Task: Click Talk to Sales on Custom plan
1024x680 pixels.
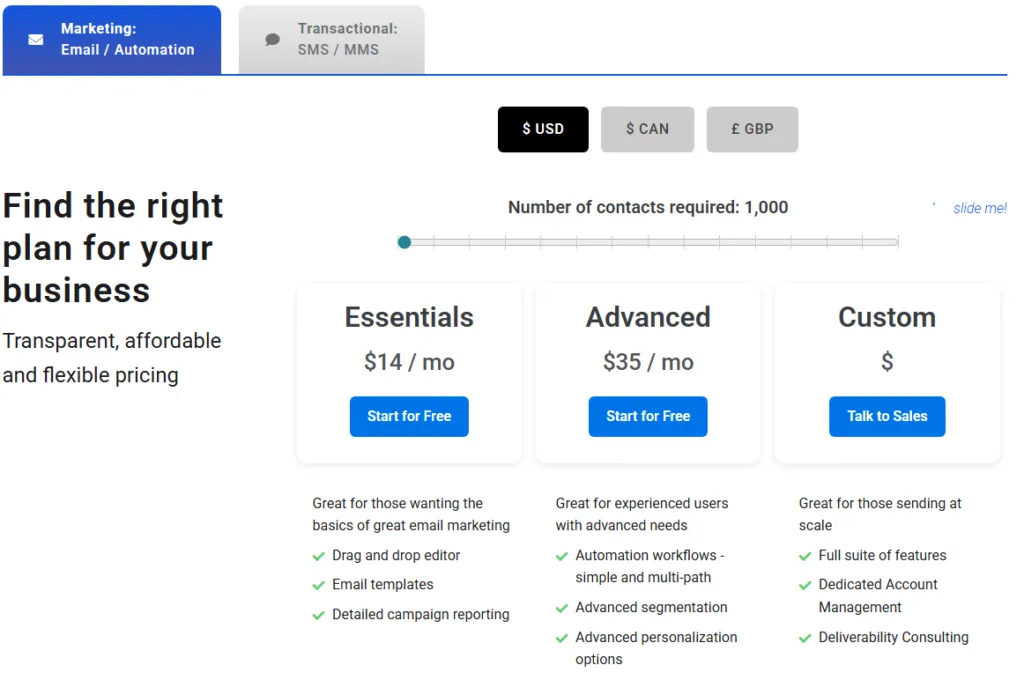Action: coord(887,416)
